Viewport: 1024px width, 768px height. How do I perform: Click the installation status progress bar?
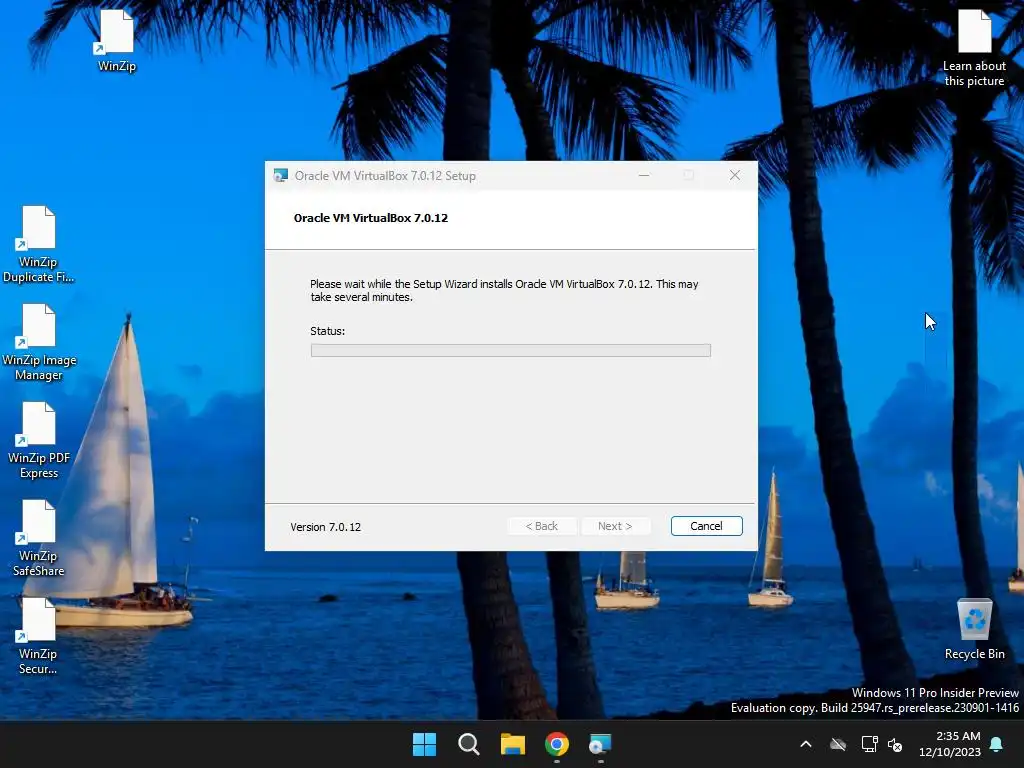tap(511, 351)
